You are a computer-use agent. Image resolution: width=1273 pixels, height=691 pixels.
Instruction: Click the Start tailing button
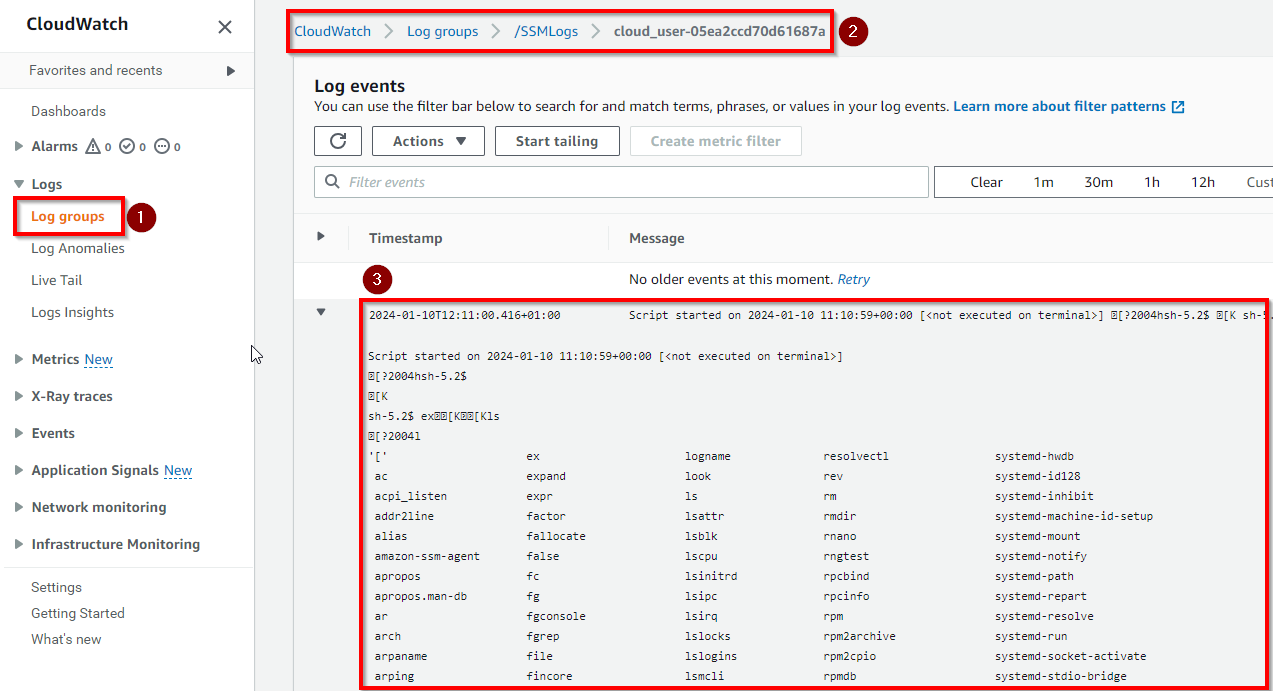(557, 141)
